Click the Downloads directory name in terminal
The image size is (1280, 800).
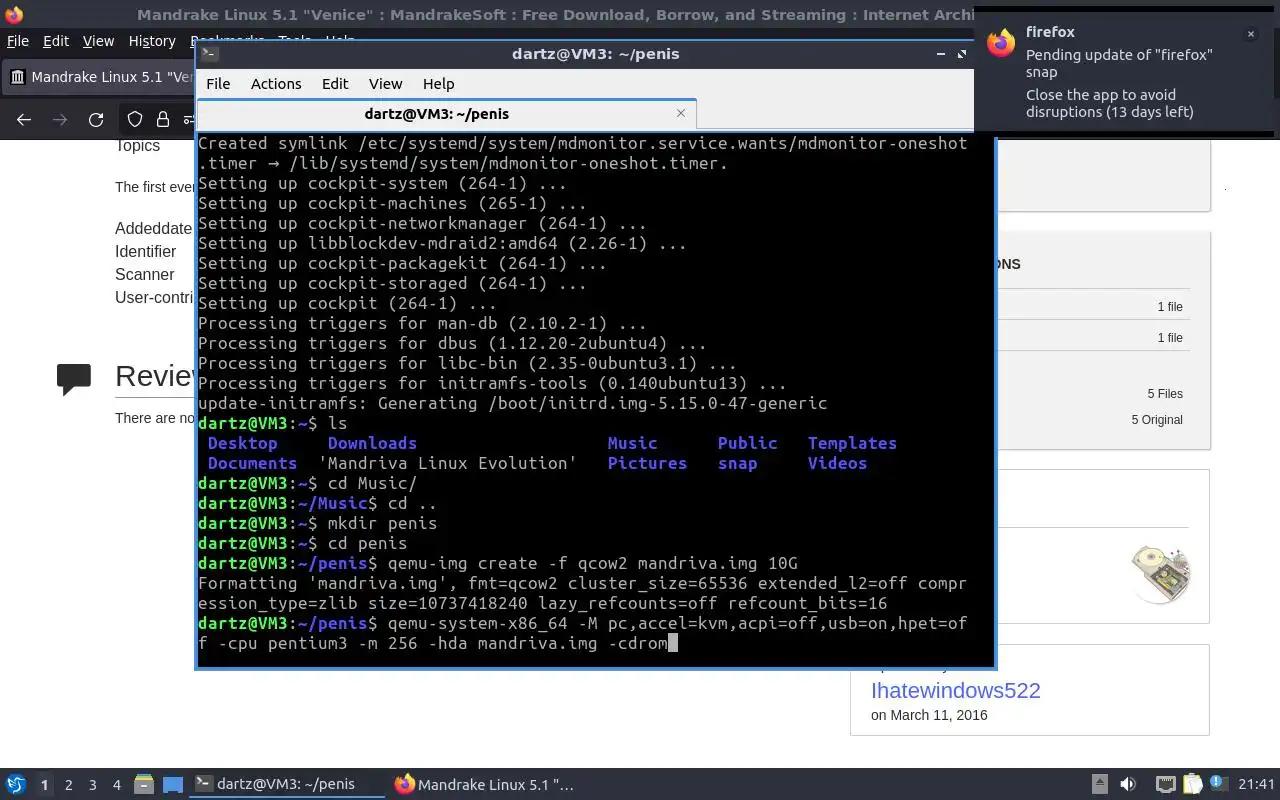coord(372,443)
